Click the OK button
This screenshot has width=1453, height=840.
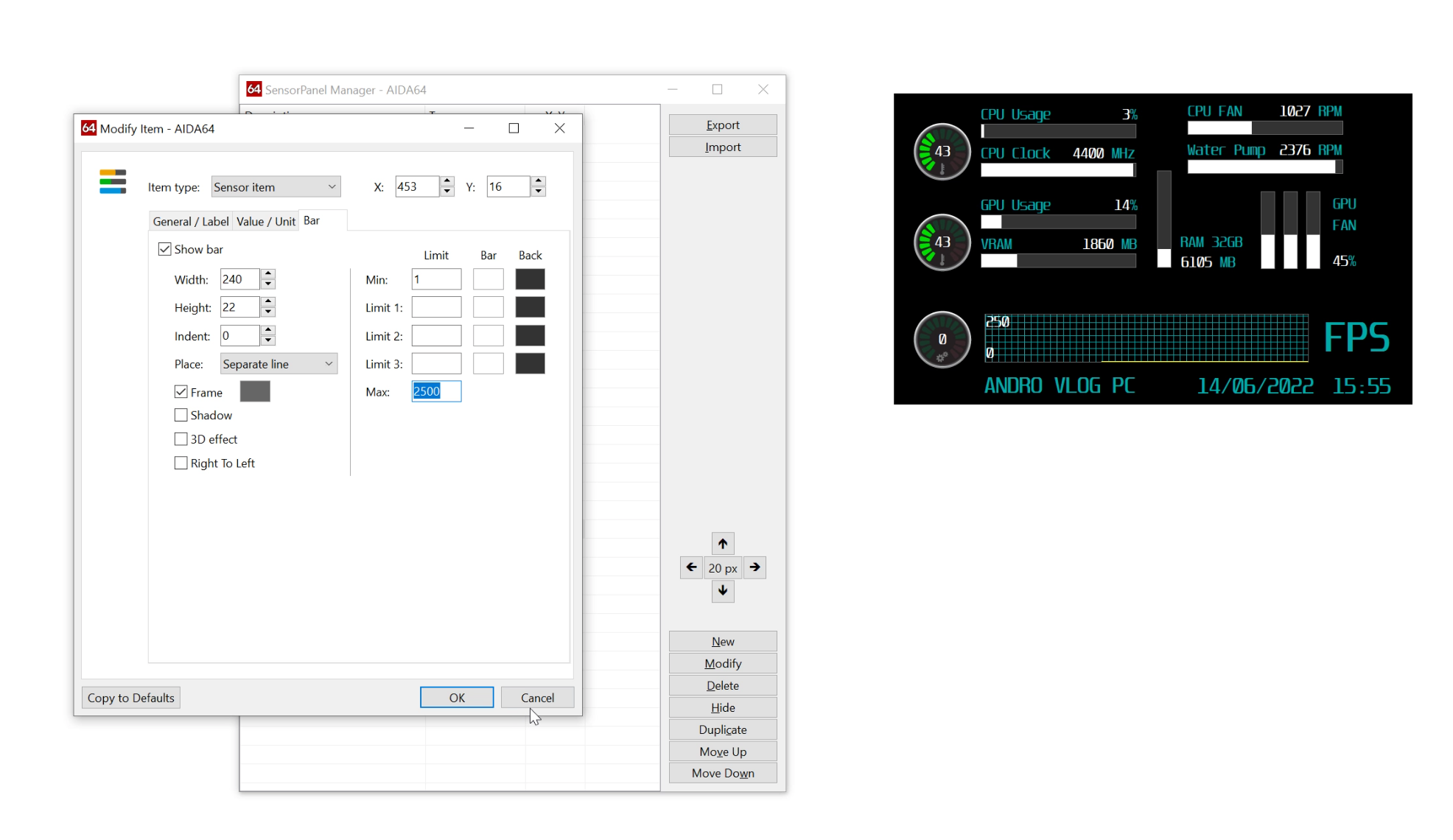[457, 698]
